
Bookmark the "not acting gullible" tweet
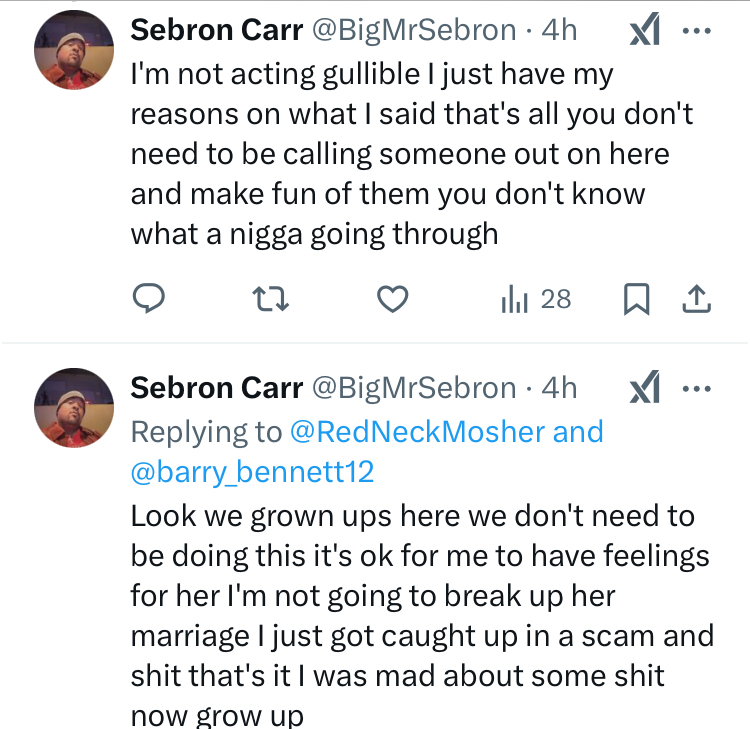(638, 298)
